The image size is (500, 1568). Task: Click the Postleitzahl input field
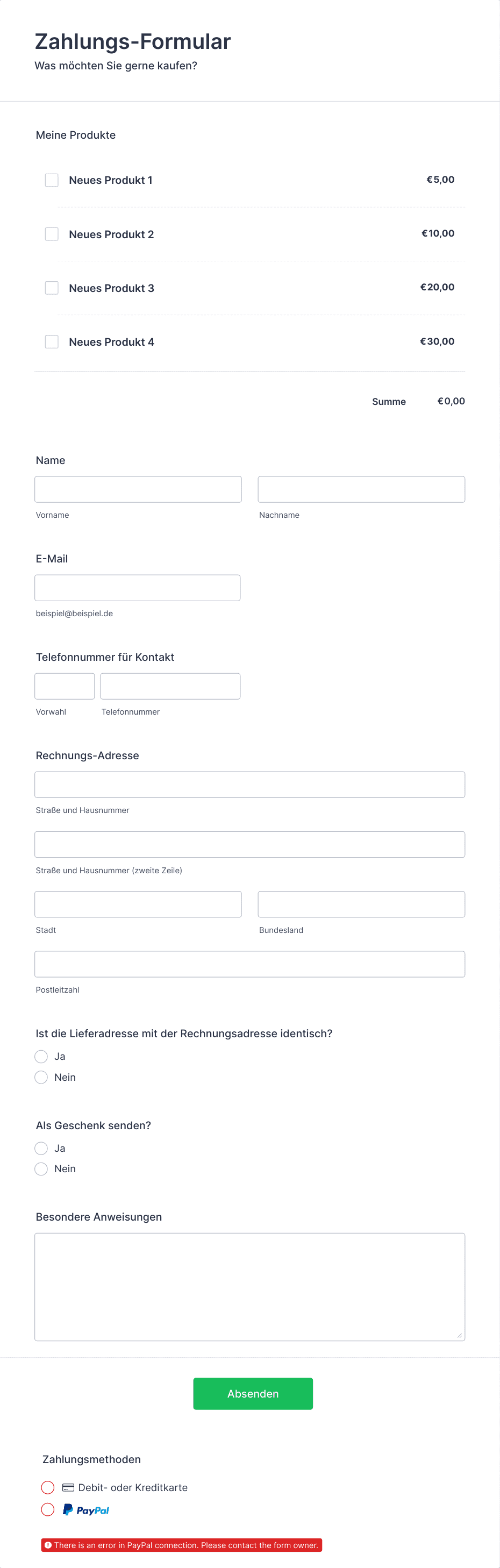click(250, 964)
